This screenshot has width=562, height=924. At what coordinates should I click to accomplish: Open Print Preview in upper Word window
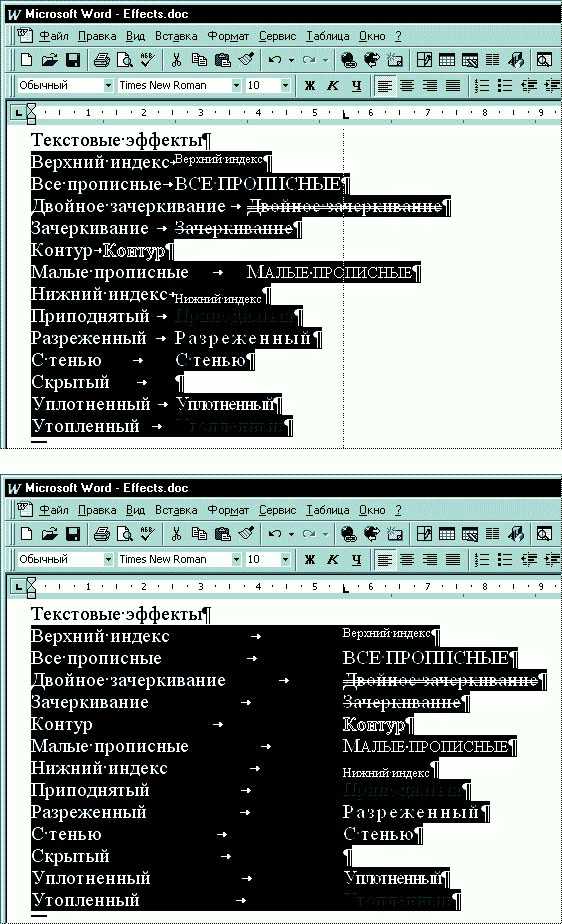pyautogui.click(x=124, y=60)
